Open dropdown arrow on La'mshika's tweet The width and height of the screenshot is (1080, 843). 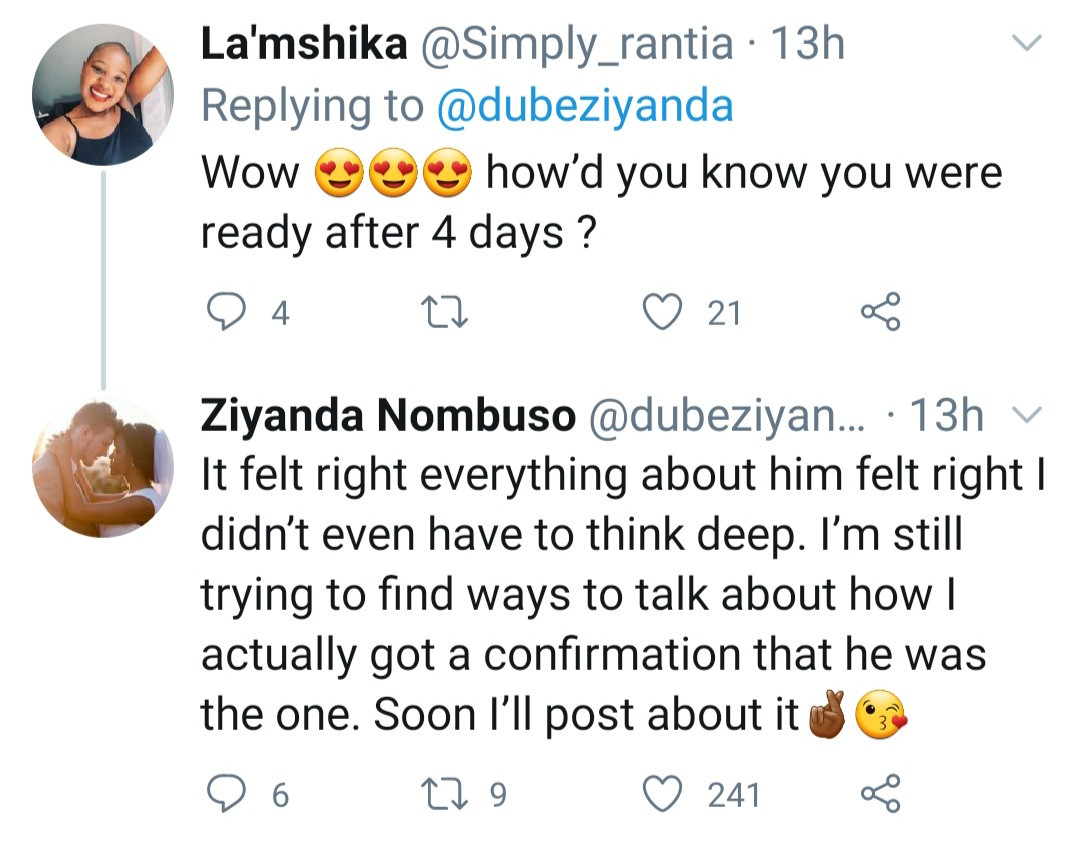(1028, 44)
